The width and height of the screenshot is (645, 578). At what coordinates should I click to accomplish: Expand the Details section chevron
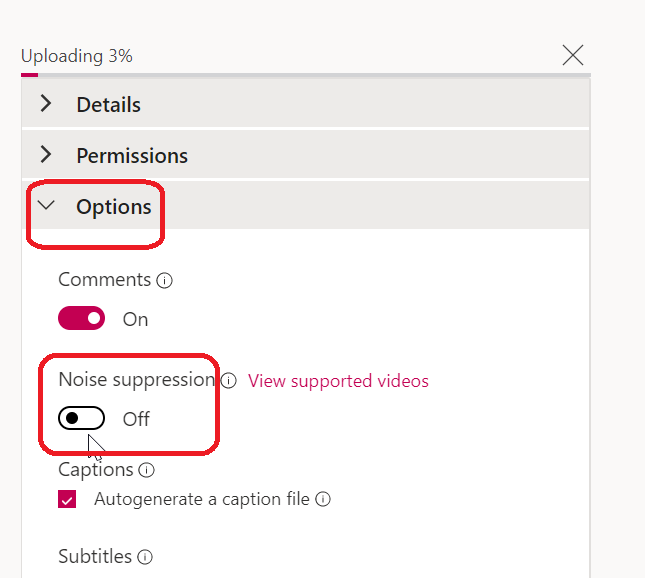[46, 104]
